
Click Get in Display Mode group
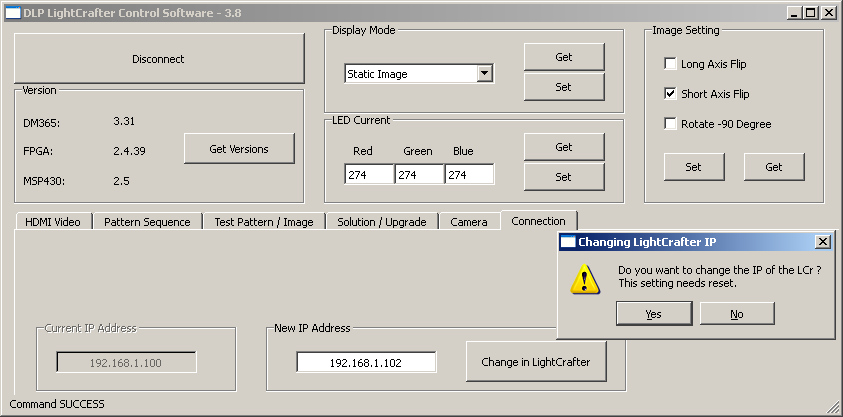tap(564, 57)
